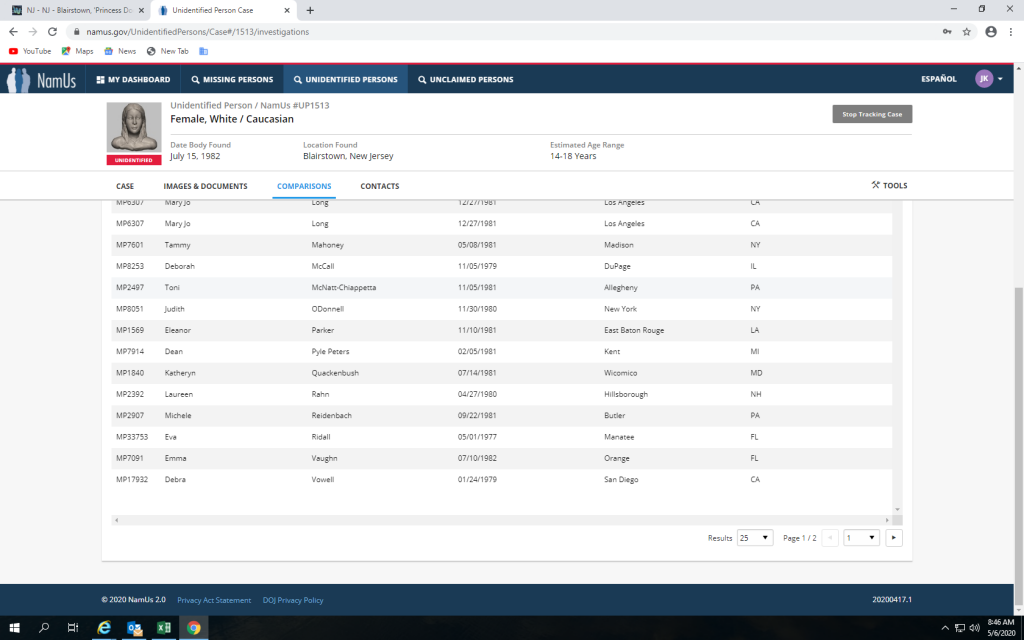Open Outlook from the taskbar
Image resolution: width=1024 pixels, height=640 pixels.
(x=133, y=628)
